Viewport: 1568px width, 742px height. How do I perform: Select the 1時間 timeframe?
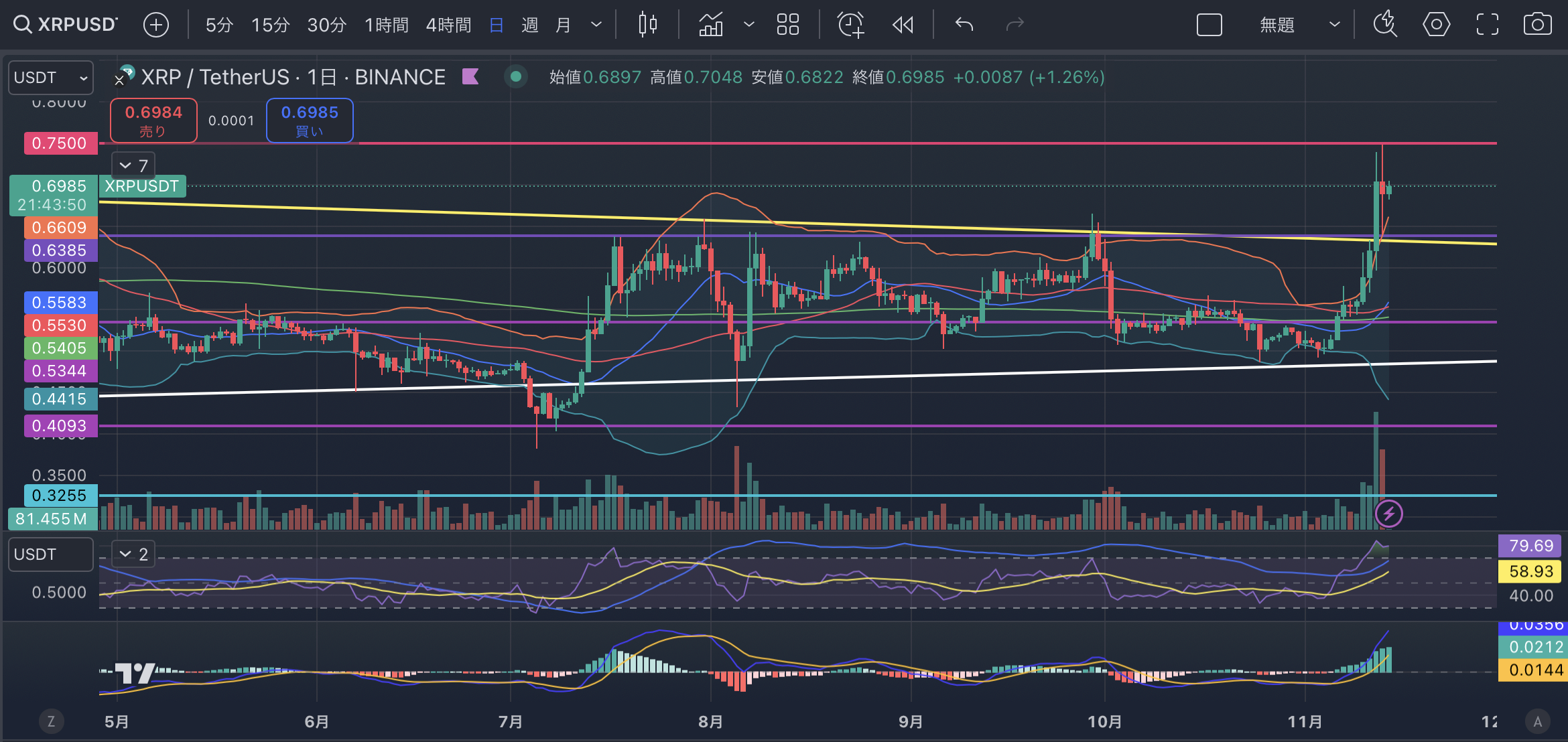[x=387, y=25]
